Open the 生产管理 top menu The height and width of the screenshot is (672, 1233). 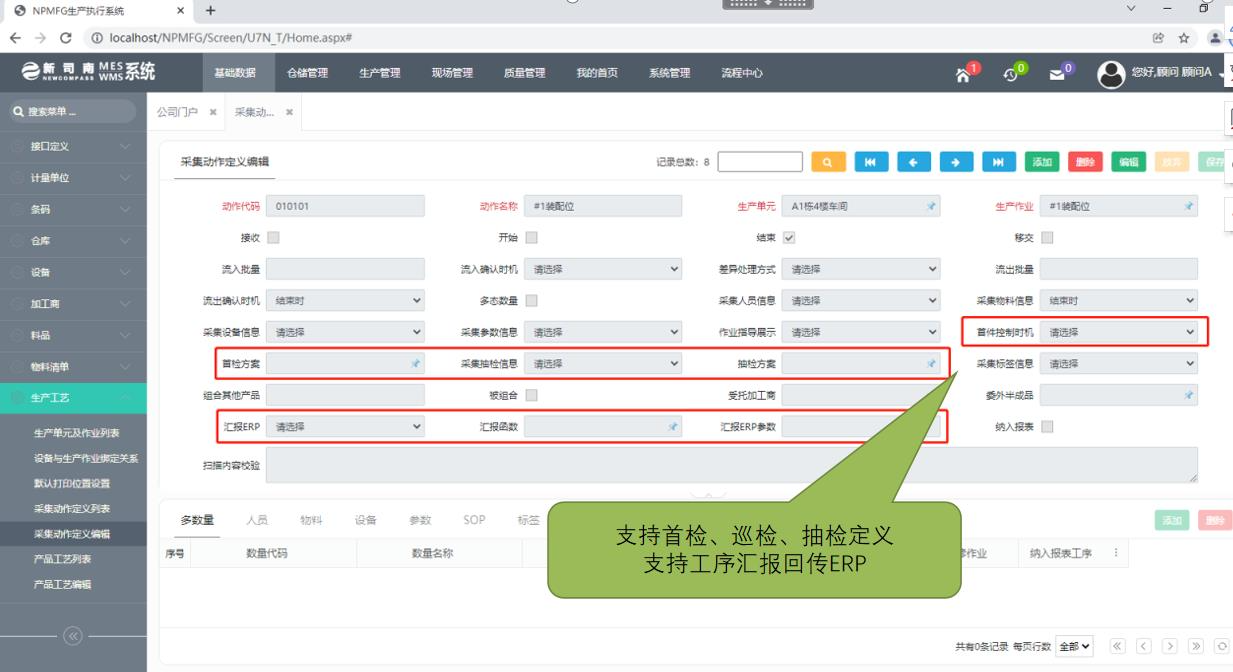click(379, 73)
